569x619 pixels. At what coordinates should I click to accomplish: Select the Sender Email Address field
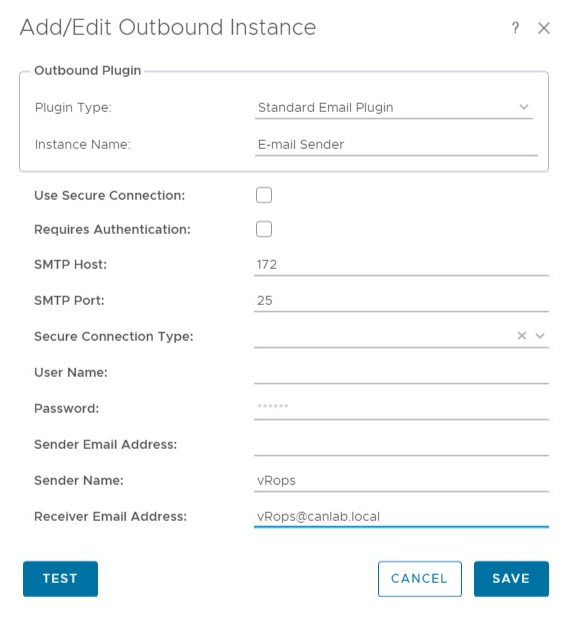[401, 445]
